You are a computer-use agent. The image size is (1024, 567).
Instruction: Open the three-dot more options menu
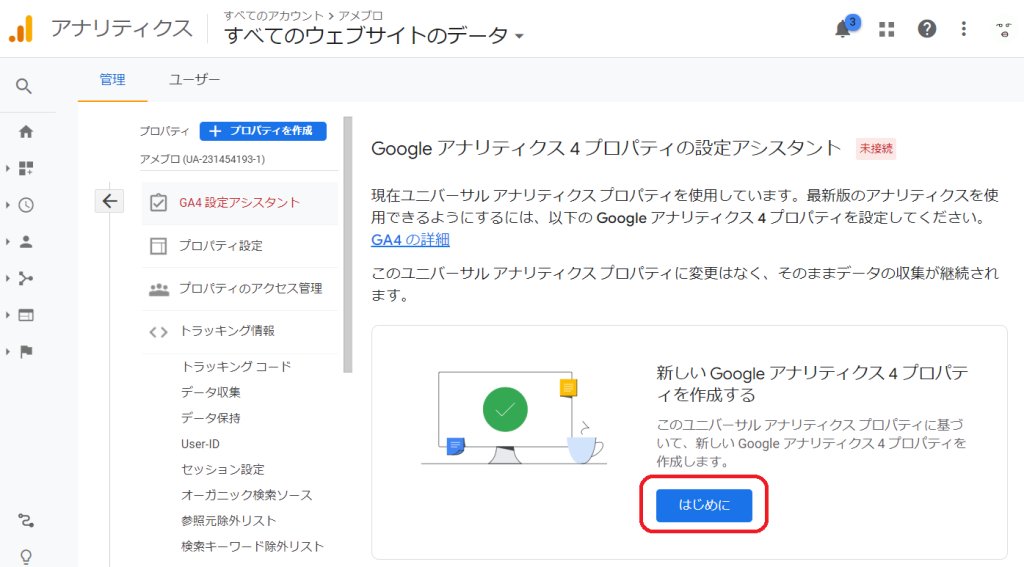click(x=964, y=29)
